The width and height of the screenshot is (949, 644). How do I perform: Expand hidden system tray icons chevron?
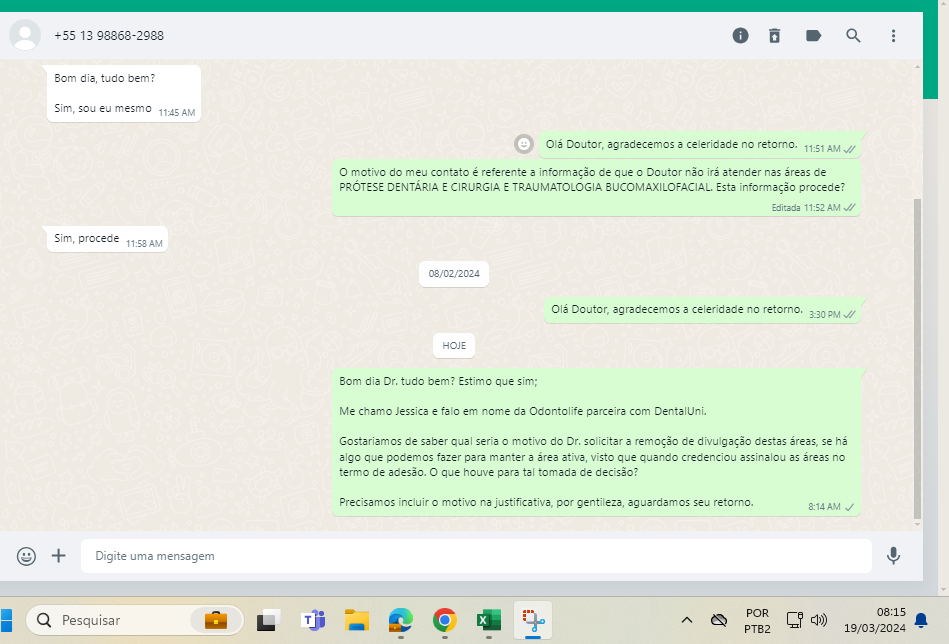click(x=687, y=620)
